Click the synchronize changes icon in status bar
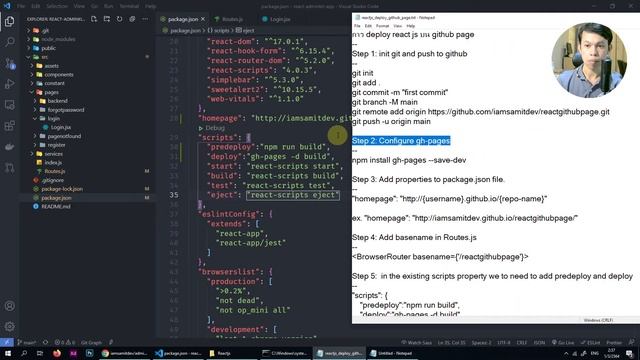640x360 pixels. [45, 342]
